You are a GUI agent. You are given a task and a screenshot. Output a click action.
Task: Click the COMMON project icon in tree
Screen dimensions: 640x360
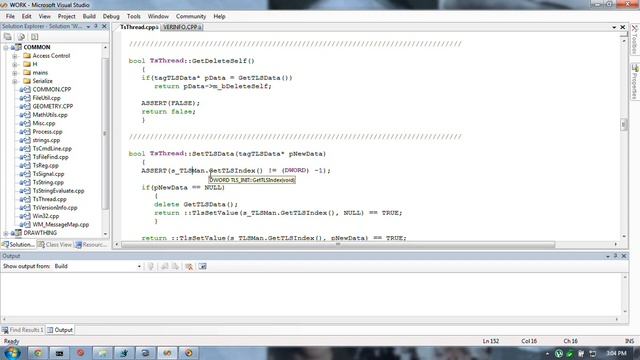(17, 47)
